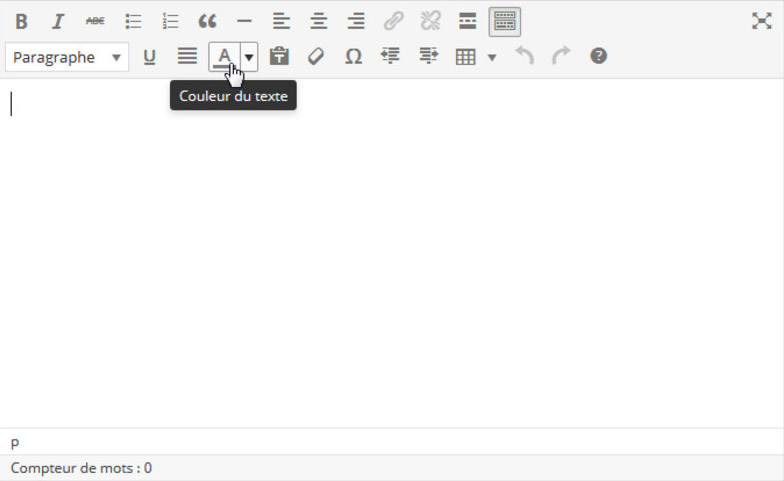
Task: Remove the hyperlink
Action: (430, 22)
